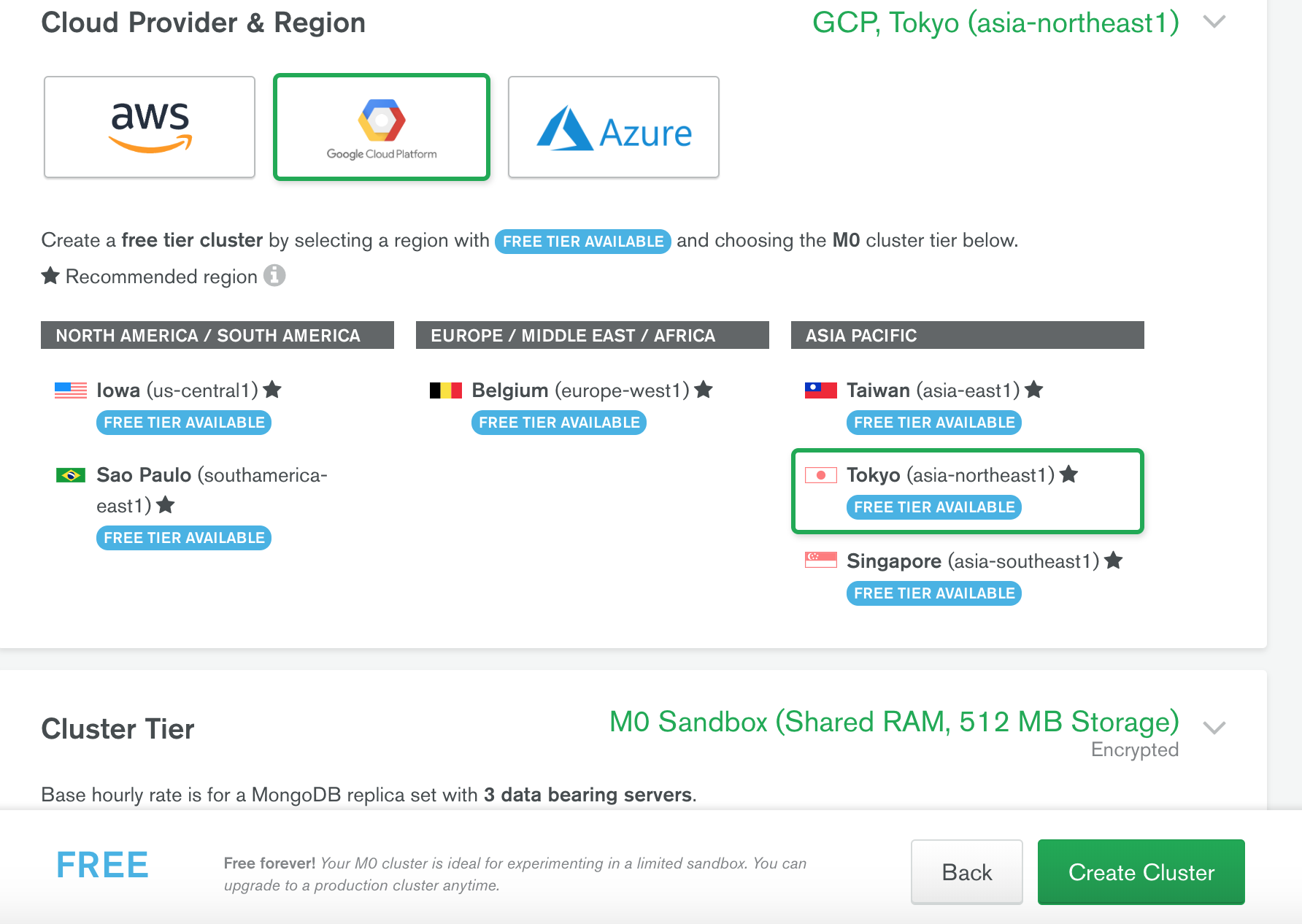The width and height of the screenshot is (1302, 924).
Task: Expand the M0 Sandbox cluster tier section
Action: tap(1214, 727)
